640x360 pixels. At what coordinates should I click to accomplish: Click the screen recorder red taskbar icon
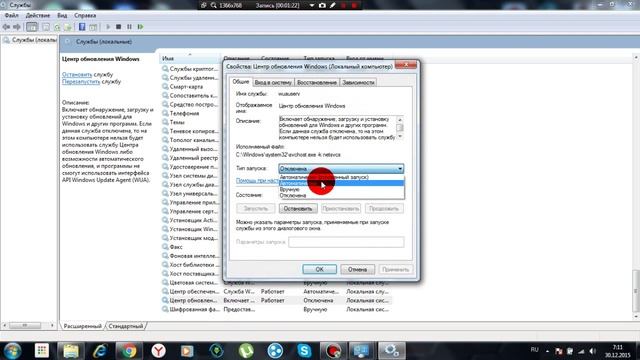(333, 351)
